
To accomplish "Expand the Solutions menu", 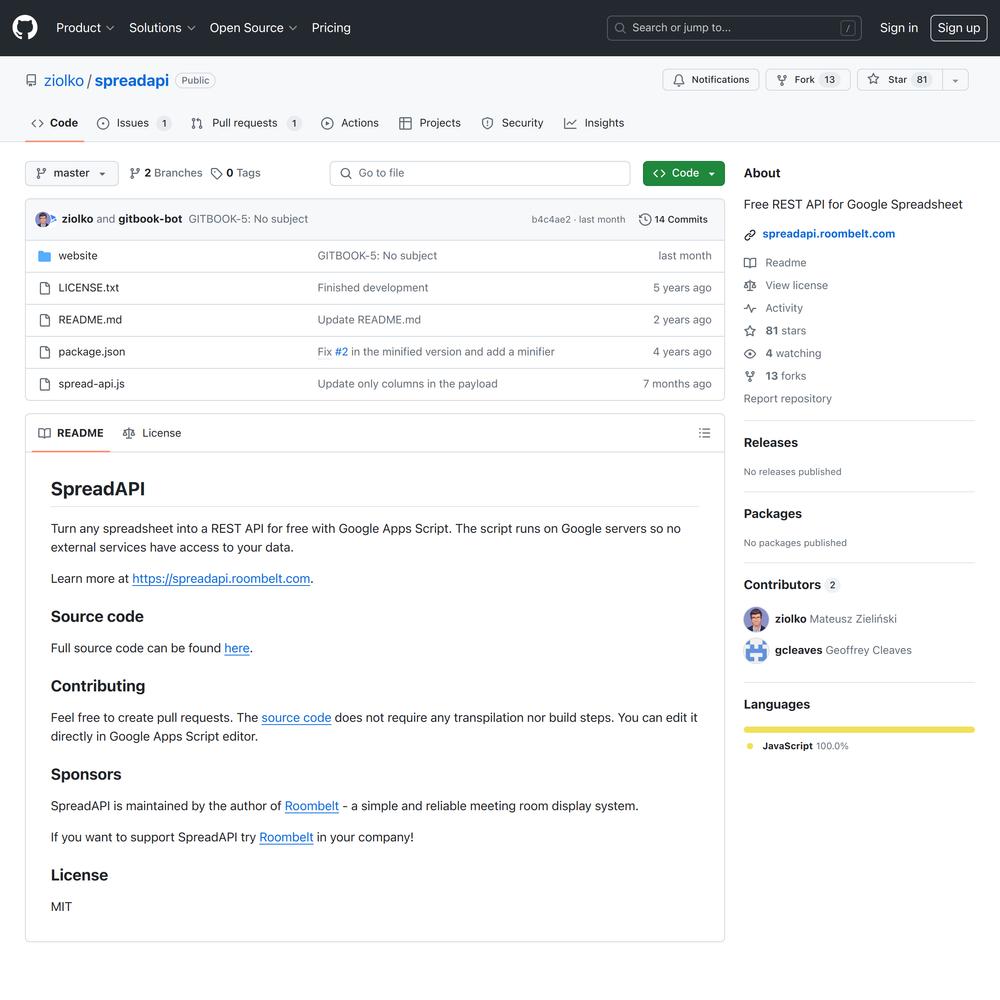I will tap(162, 28).
